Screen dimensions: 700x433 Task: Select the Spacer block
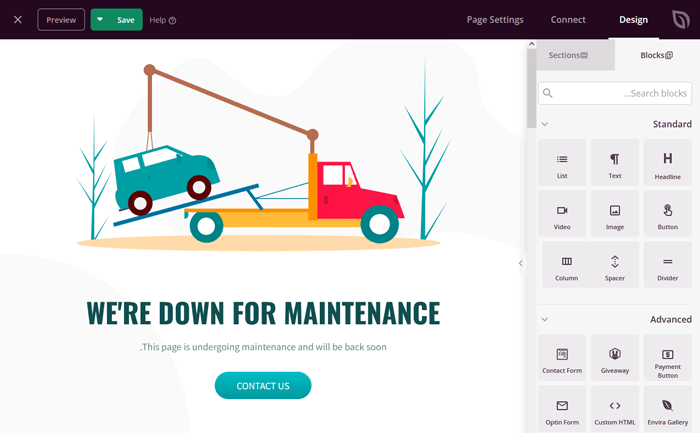[x=615, y=265]
